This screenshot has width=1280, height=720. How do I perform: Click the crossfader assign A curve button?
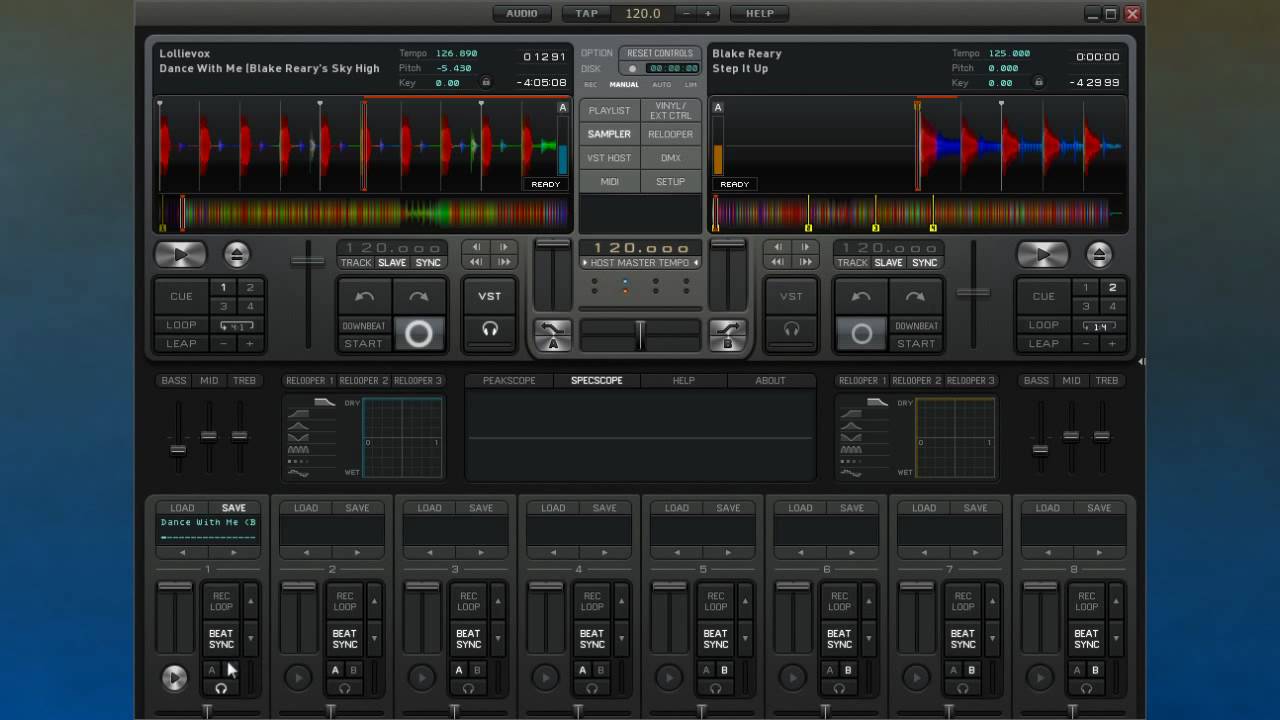coord(552,335)
